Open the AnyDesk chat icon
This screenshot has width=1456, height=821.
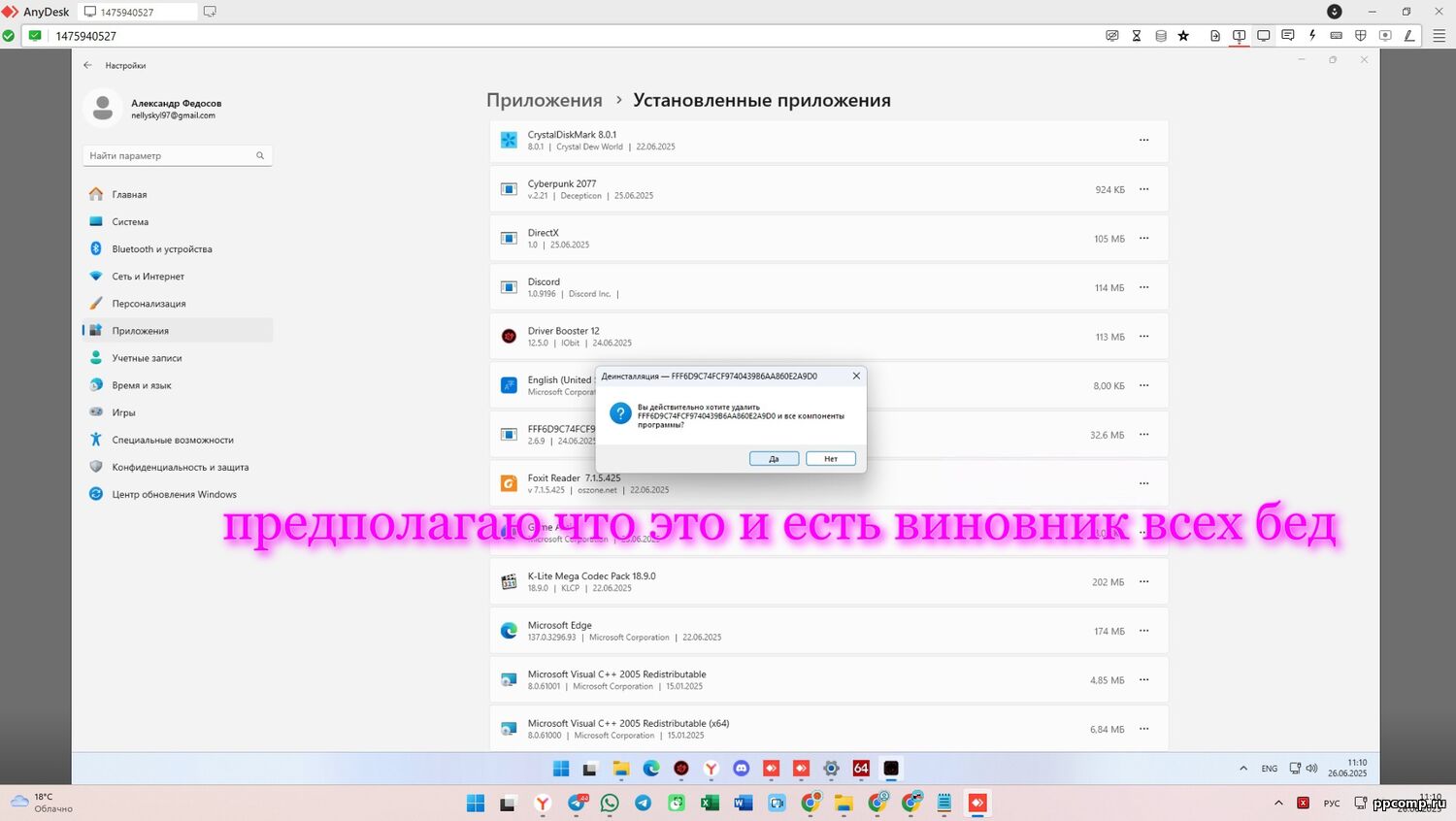click(1288, 36)
